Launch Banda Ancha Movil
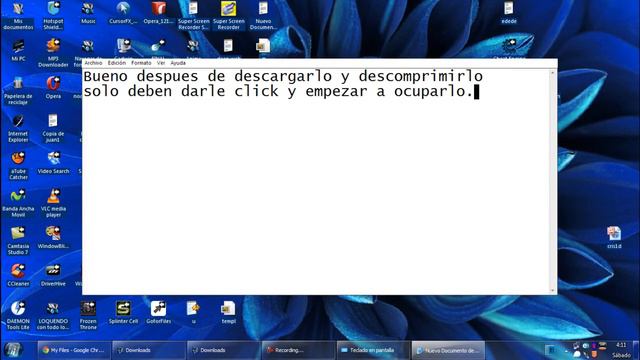 18,203
